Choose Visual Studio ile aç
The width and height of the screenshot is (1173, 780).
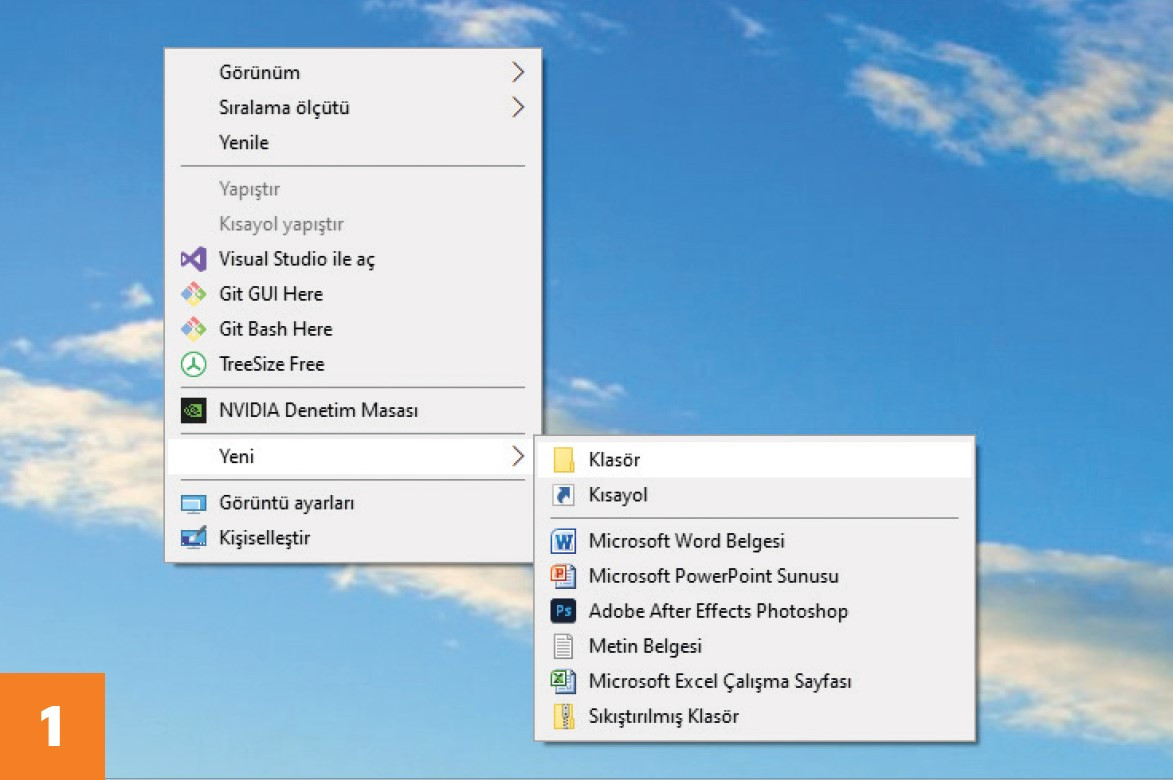tap(353, 259)
